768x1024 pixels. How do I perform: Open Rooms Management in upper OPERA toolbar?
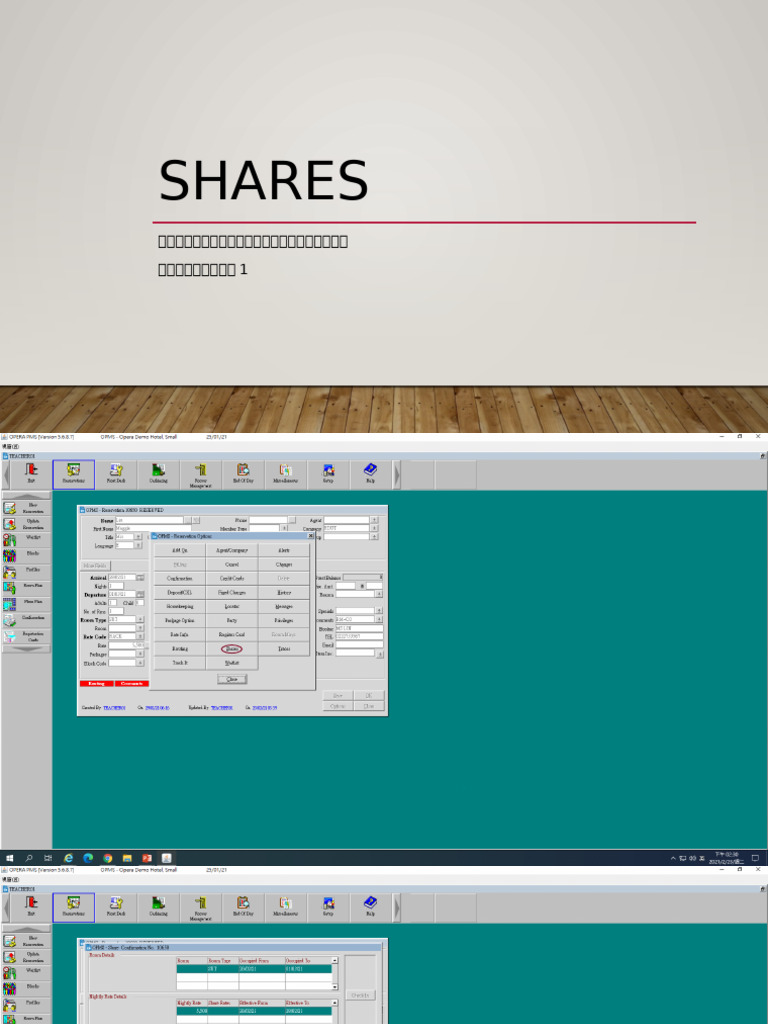pos(200,474)
